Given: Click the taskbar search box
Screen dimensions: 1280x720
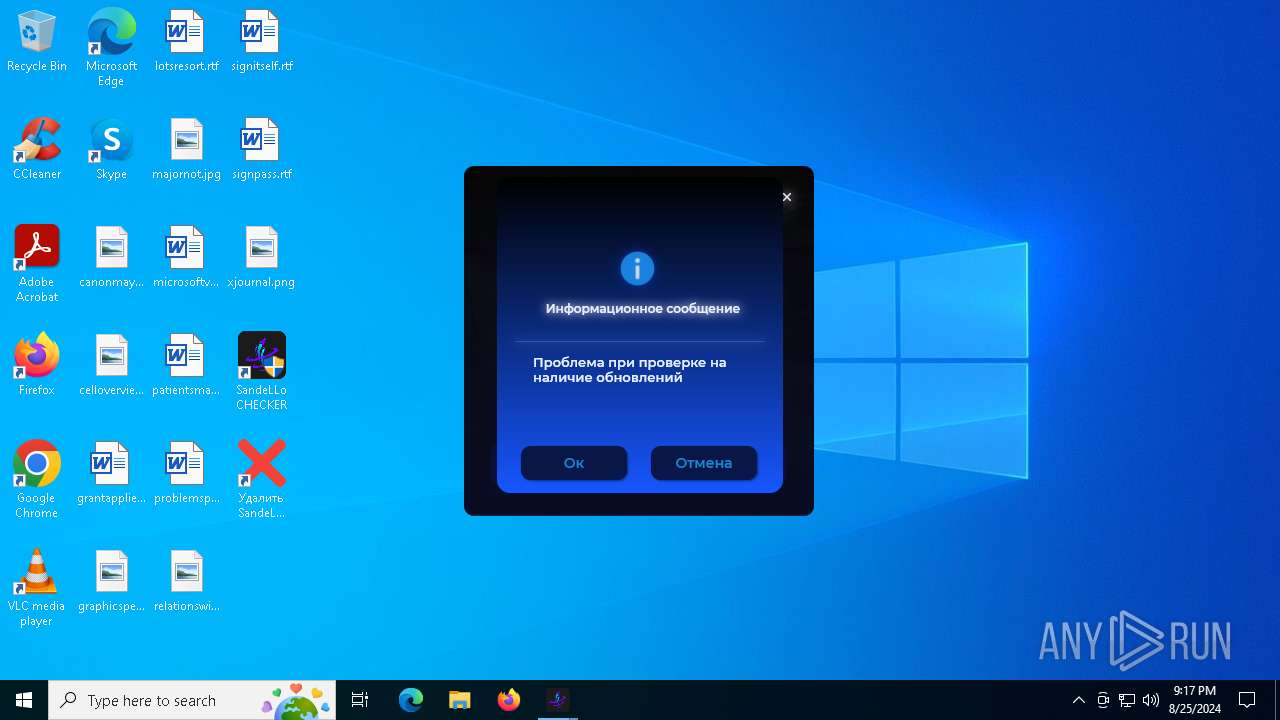Looking at the screenshot, I should point(192,700).
